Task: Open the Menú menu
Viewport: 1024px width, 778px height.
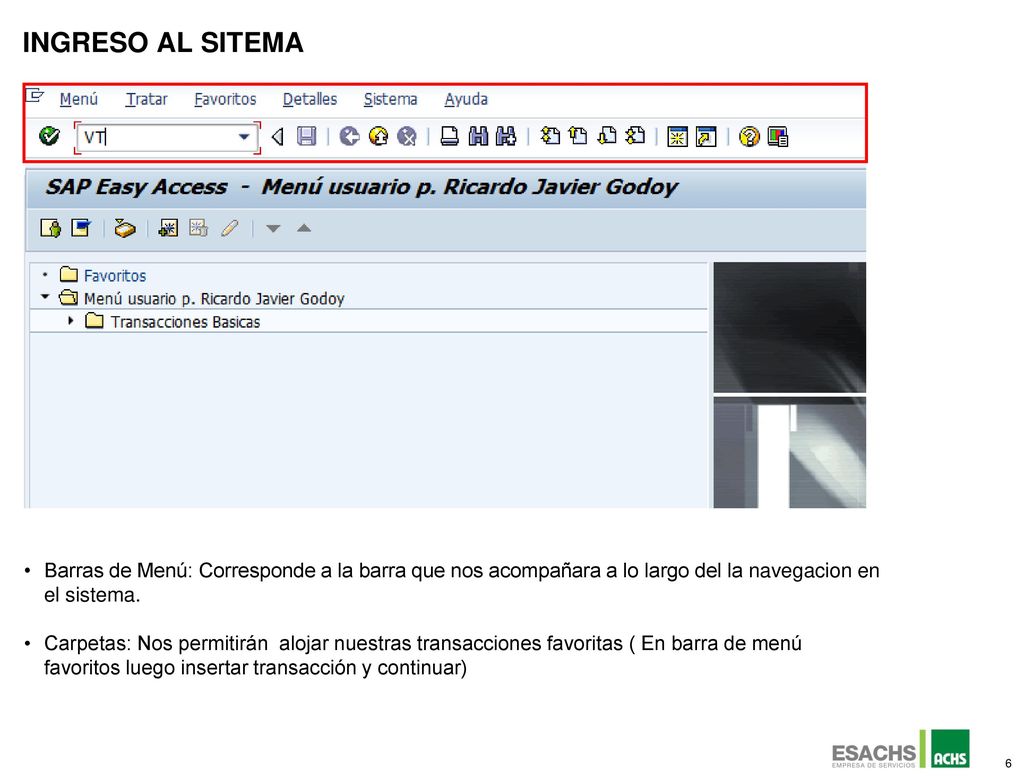Action: coord(78,99)
